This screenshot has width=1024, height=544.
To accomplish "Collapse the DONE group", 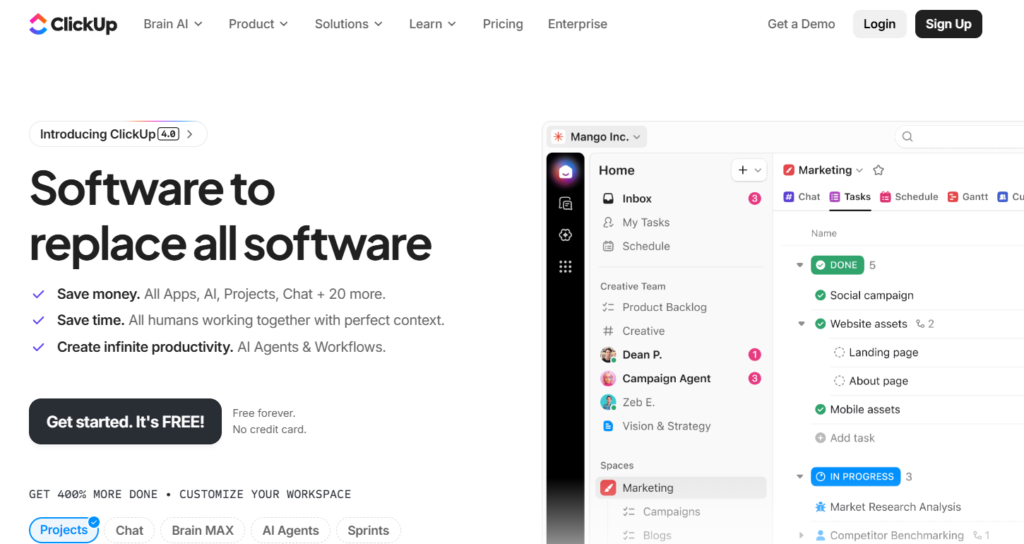I will tap(800, 265).
